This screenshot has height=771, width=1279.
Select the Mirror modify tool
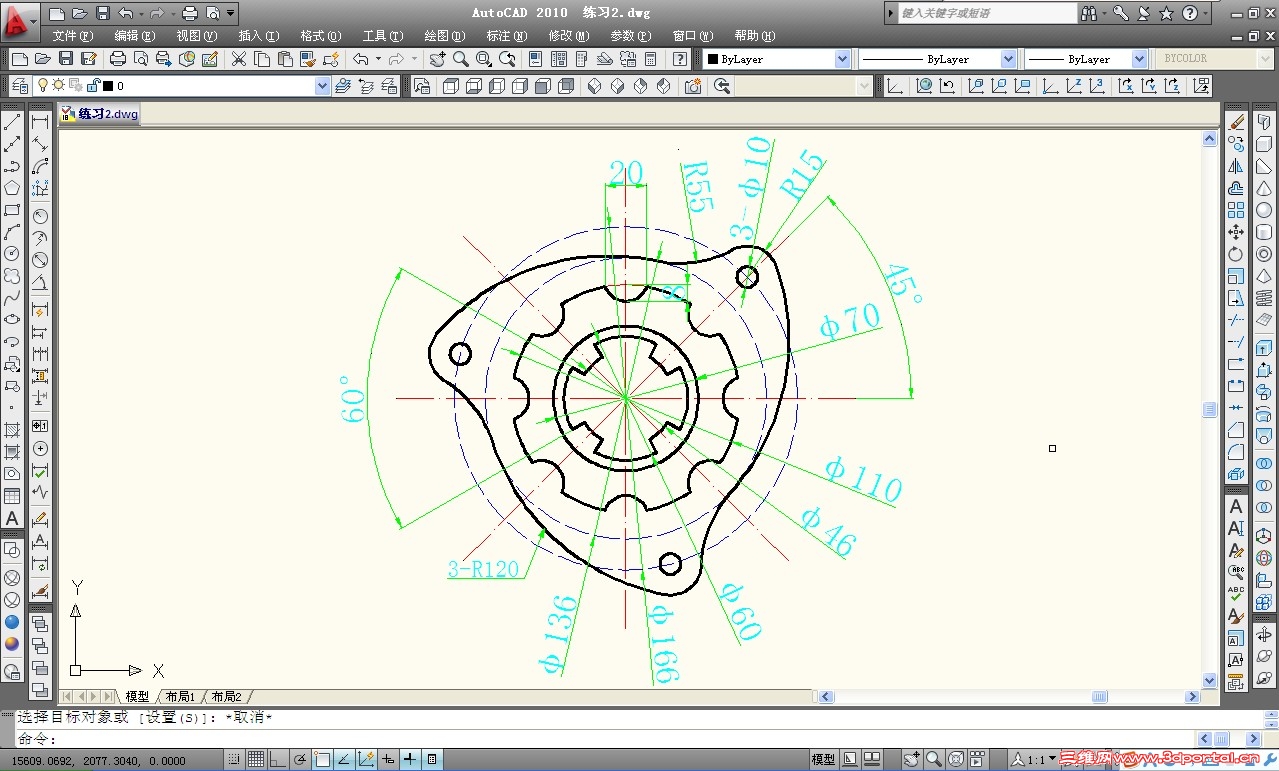(1237, 166)
